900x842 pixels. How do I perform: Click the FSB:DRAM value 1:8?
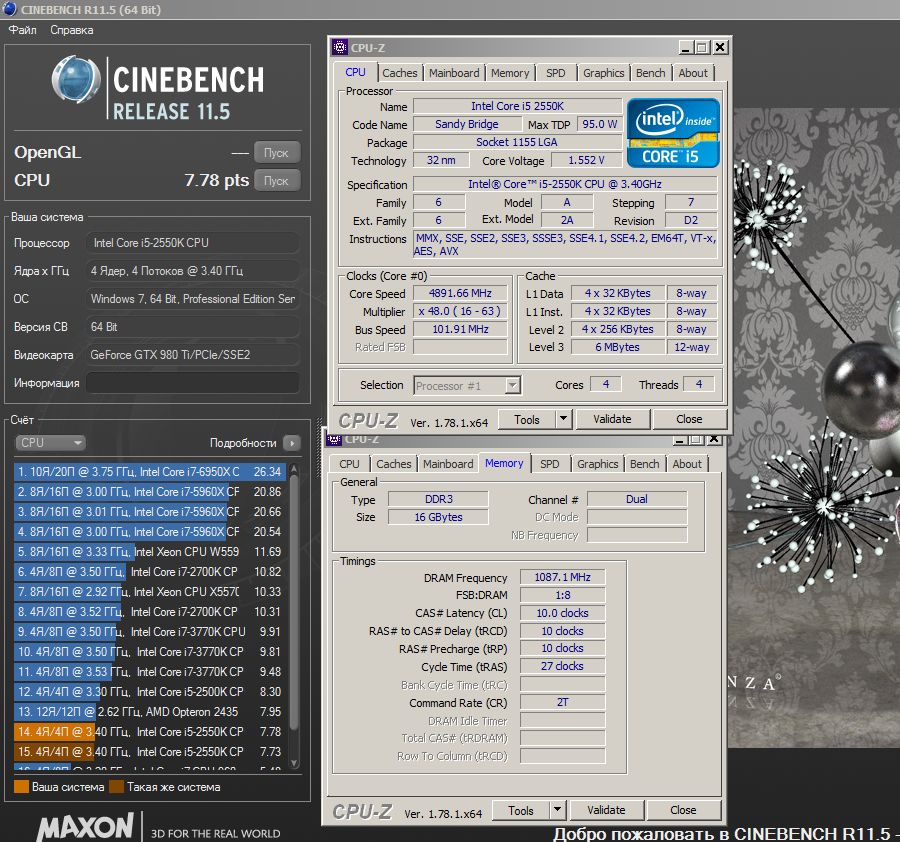562,595
